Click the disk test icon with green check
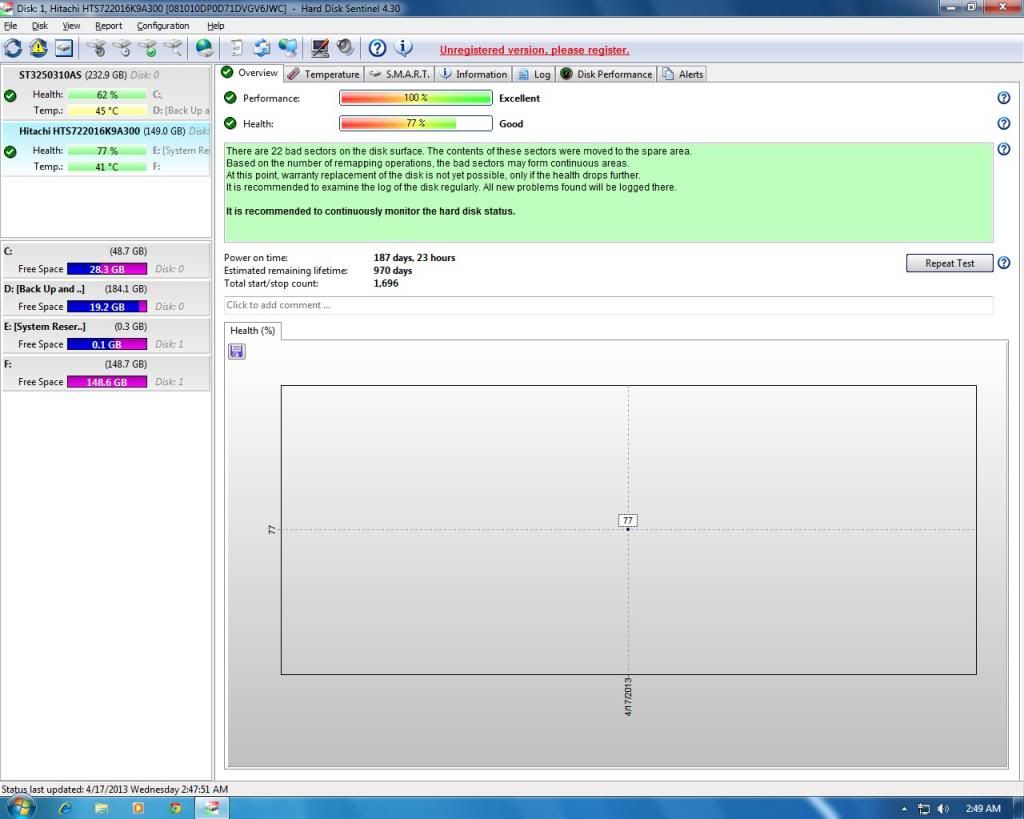 148,48
